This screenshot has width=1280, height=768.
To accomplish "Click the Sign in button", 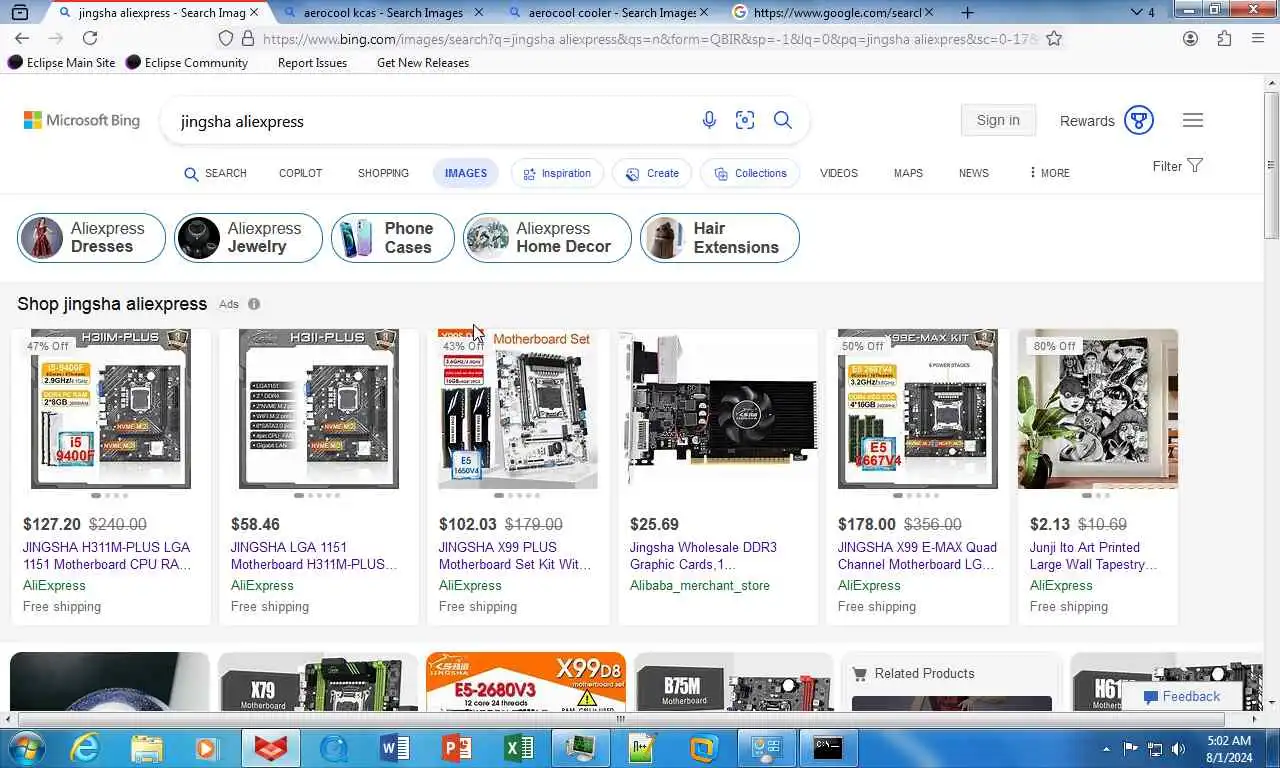I will pyautogui.click(x=998, y=120).
